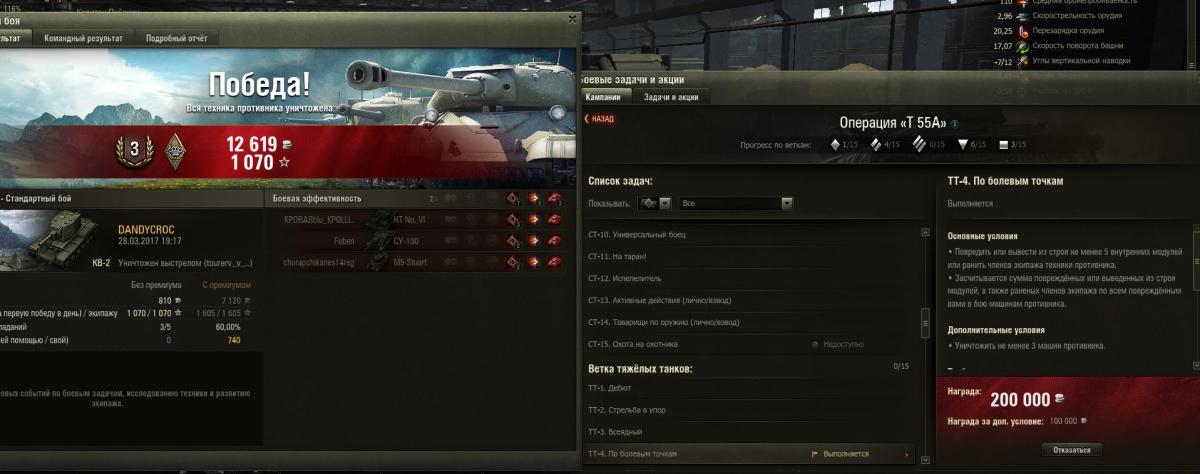Click the diamond-shaped battle achievement medal
The width and height of the screenshot is (1200, 474).
pos(175,148)
